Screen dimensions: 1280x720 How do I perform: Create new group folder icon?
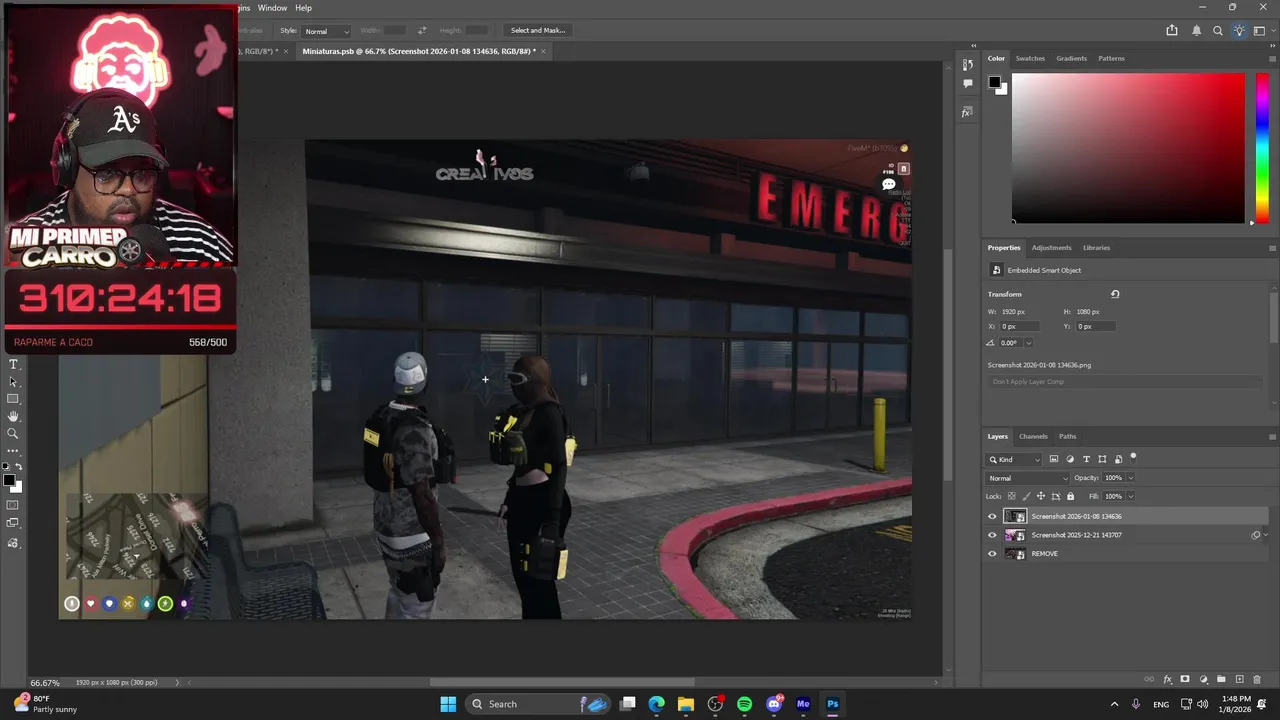(1221, 680)
